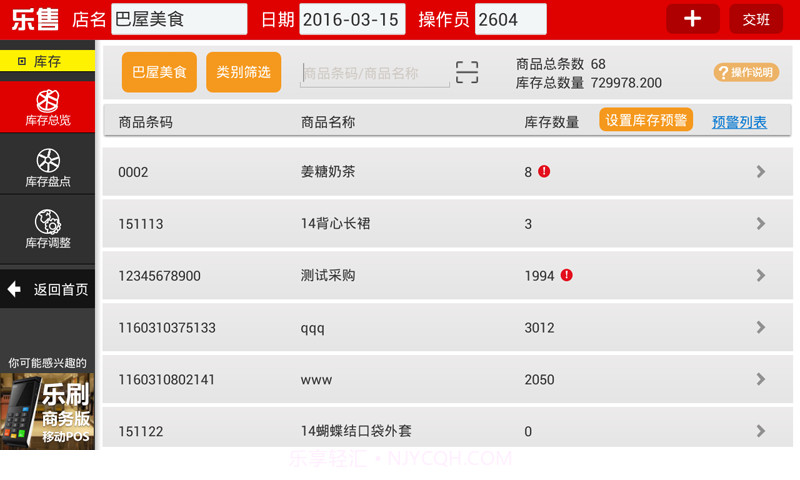
Task: Click the red warning icon beside 姜糖奶茶 stock
Action: tap(544, 171)
